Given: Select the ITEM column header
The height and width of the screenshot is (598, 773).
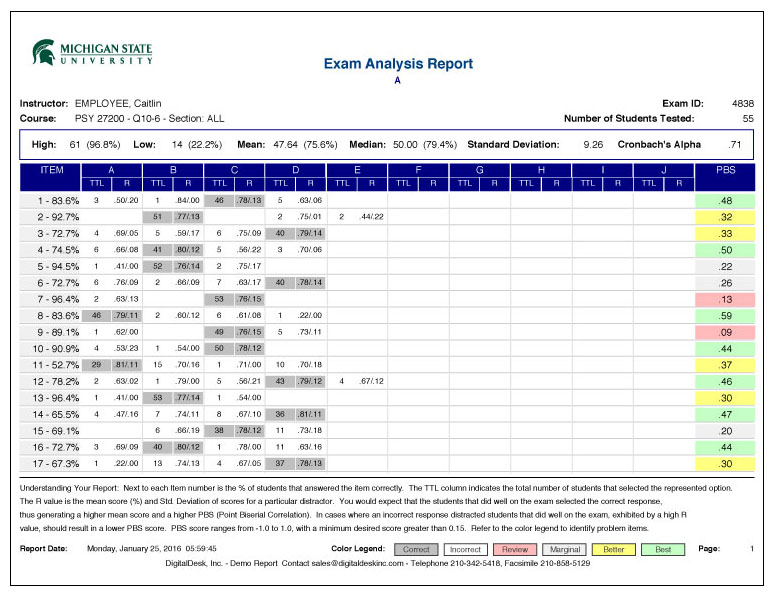Looking at the screenshot, I should [x=50, y=171].
